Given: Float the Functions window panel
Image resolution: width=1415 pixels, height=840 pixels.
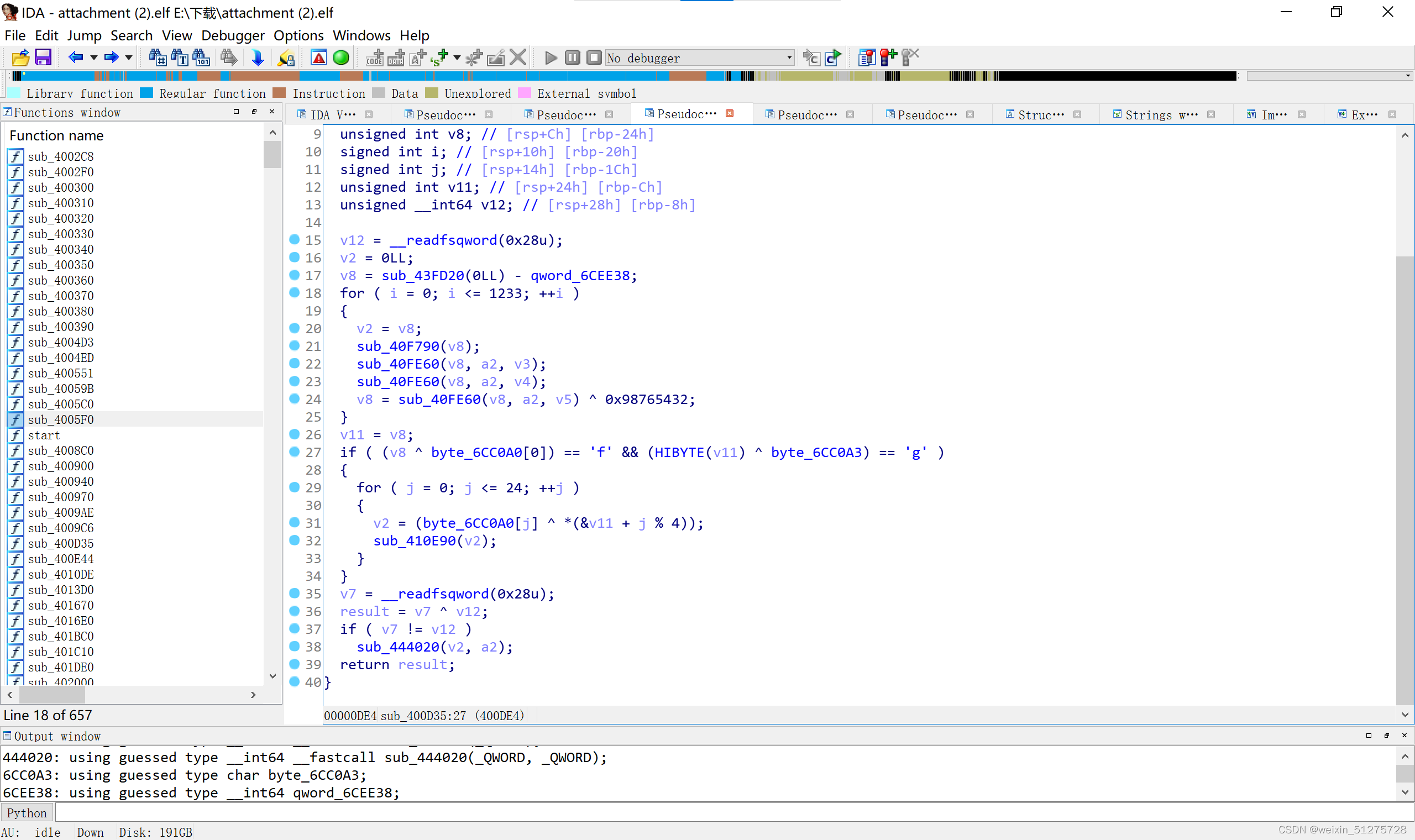Looking at the screenshot, I should 254,112.
